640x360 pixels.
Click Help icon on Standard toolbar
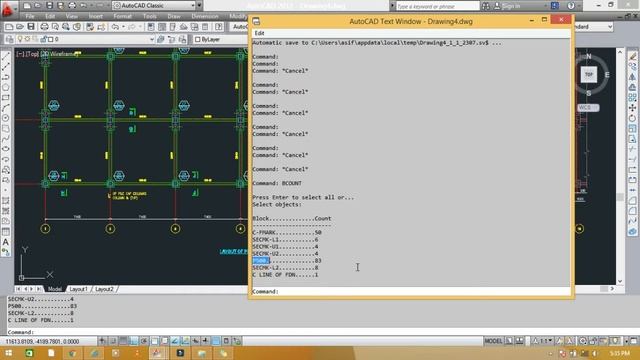coord(219,27)
